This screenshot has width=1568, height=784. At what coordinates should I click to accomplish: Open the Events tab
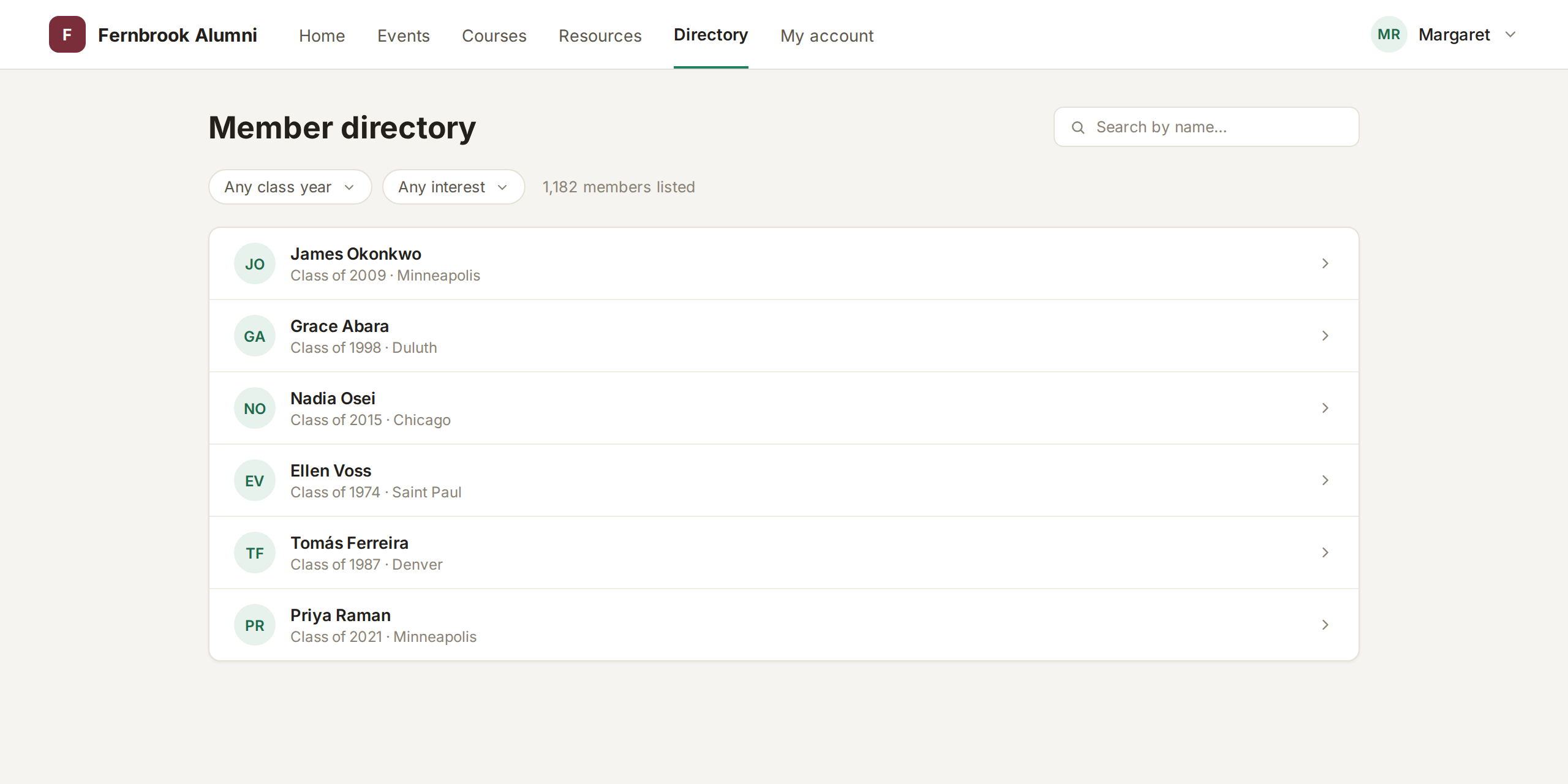coord(403,36)
